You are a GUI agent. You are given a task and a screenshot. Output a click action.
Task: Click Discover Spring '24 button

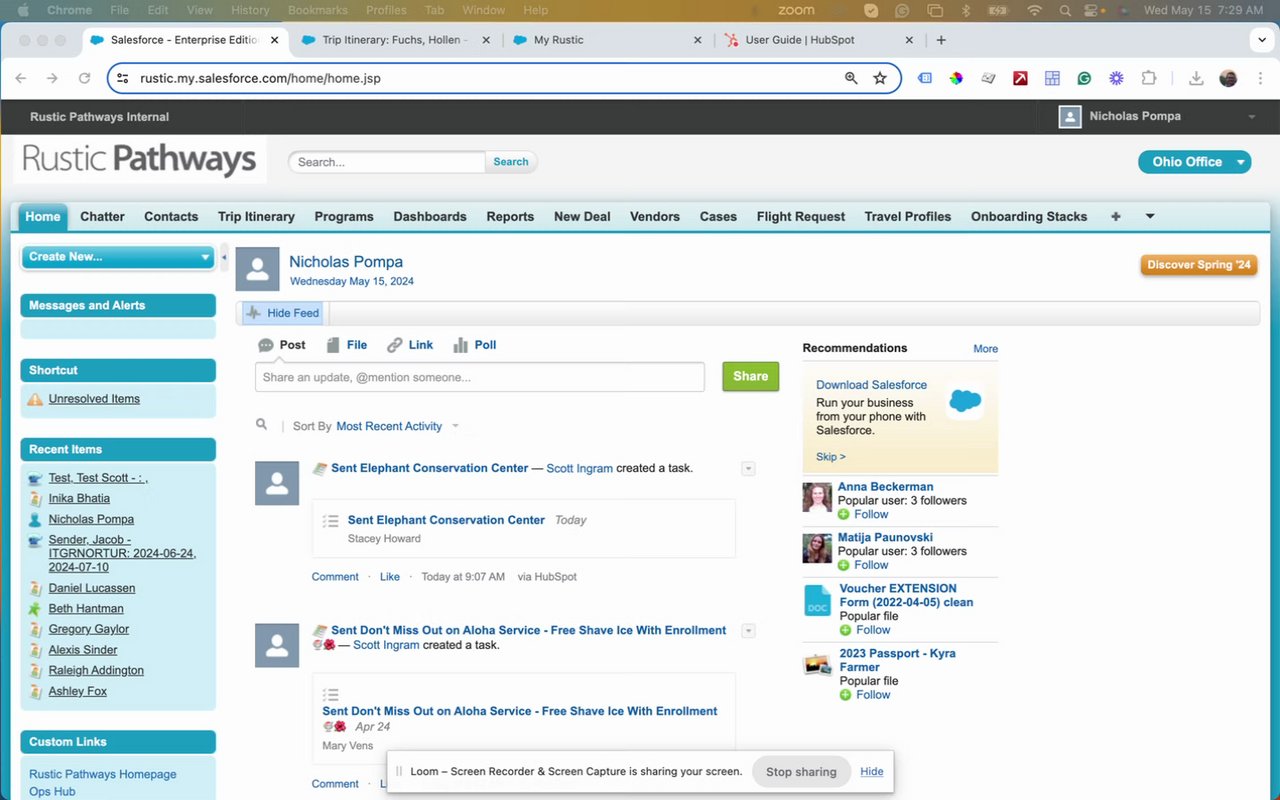point(1199,265)
